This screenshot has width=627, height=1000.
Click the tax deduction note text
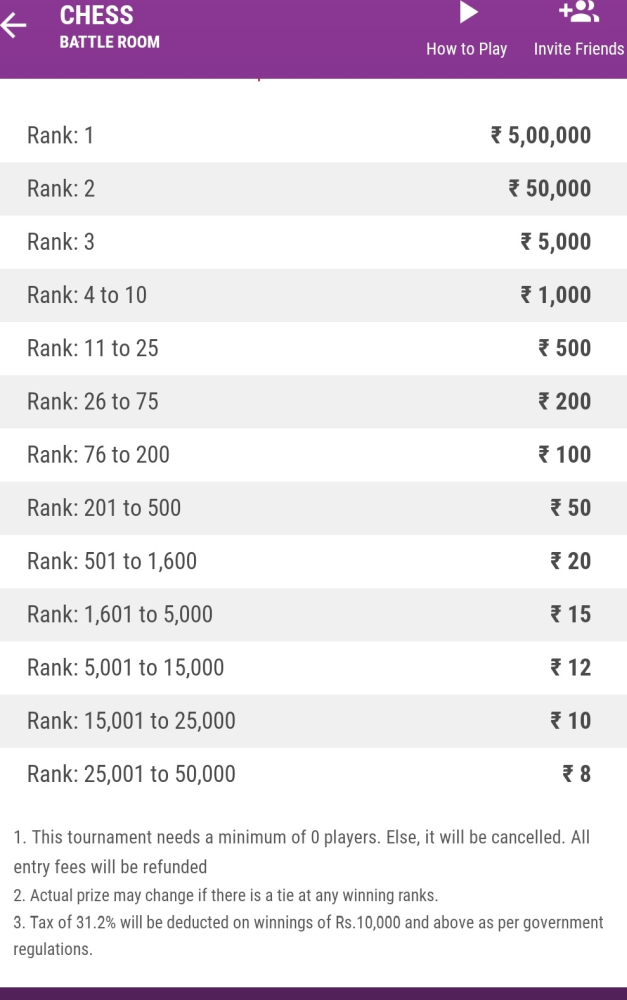(308, 935)
